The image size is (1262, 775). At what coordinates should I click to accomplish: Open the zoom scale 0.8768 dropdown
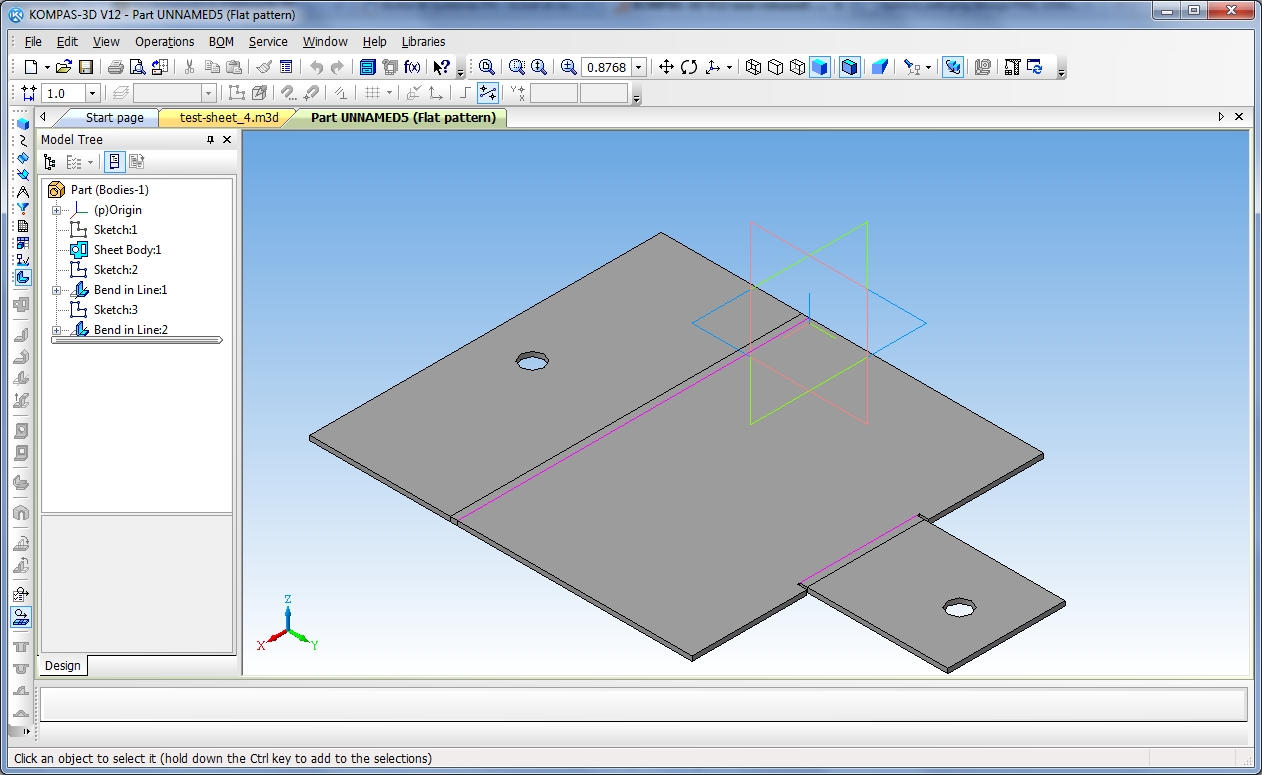tap(639, 67)
